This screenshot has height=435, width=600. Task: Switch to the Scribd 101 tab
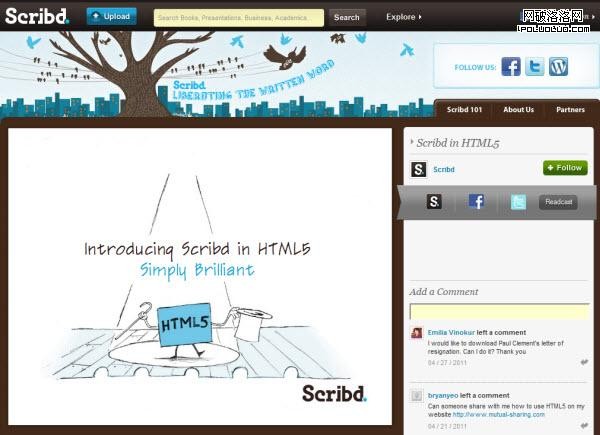point(463,110)
